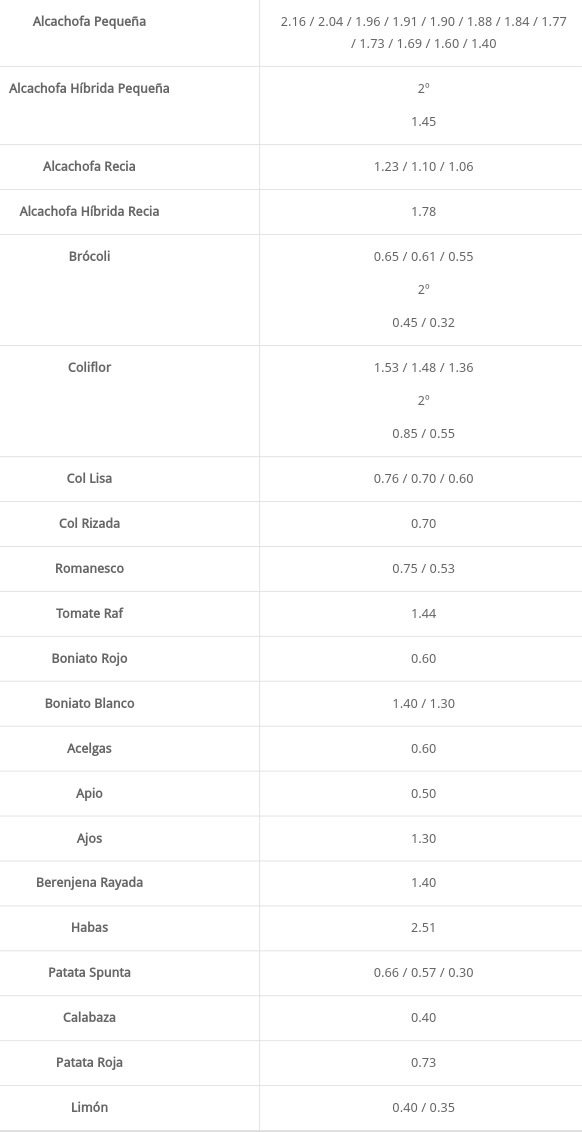Viewport: 582px width, 1132px height.
Task: Click Boniato Blanco prices 1.40 / 1.30
Action: [423, 703]
